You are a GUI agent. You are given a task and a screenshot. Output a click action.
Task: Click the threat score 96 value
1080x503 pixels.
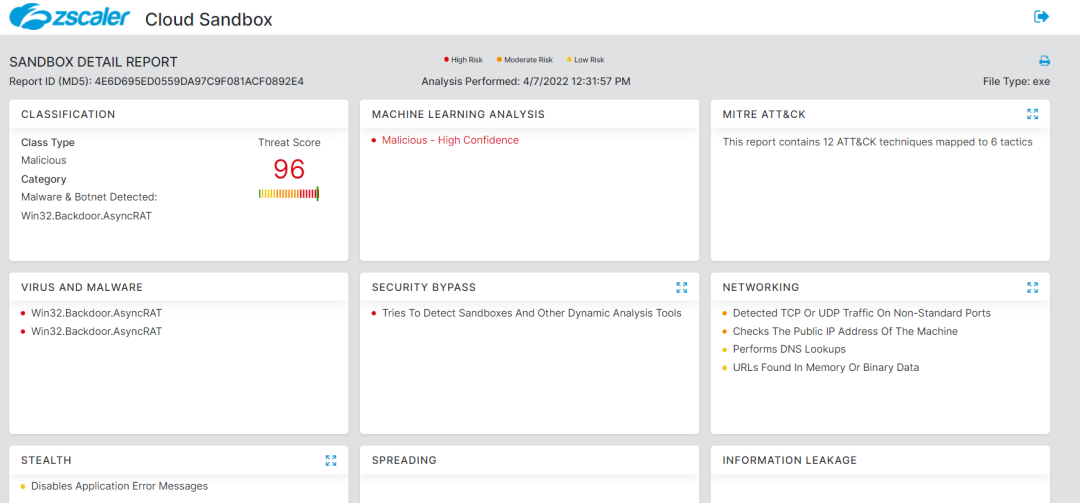coord(288,168)
